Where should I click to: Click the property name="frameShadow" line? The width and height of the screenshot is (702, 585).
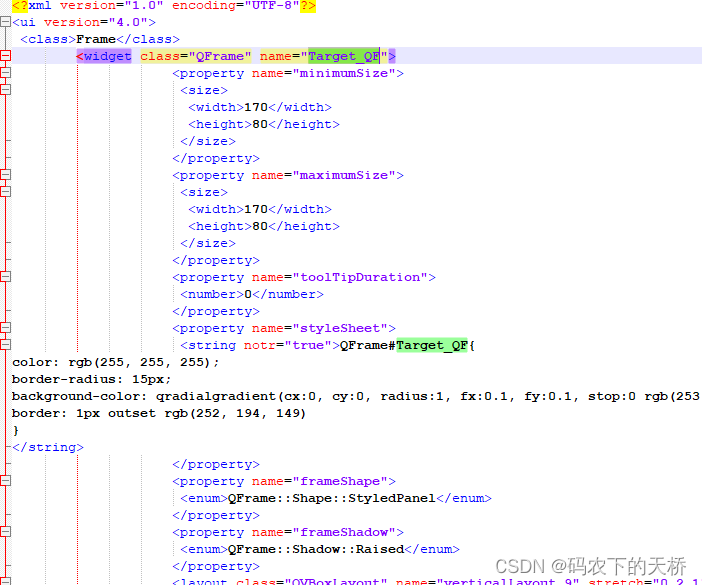[288, 533]
